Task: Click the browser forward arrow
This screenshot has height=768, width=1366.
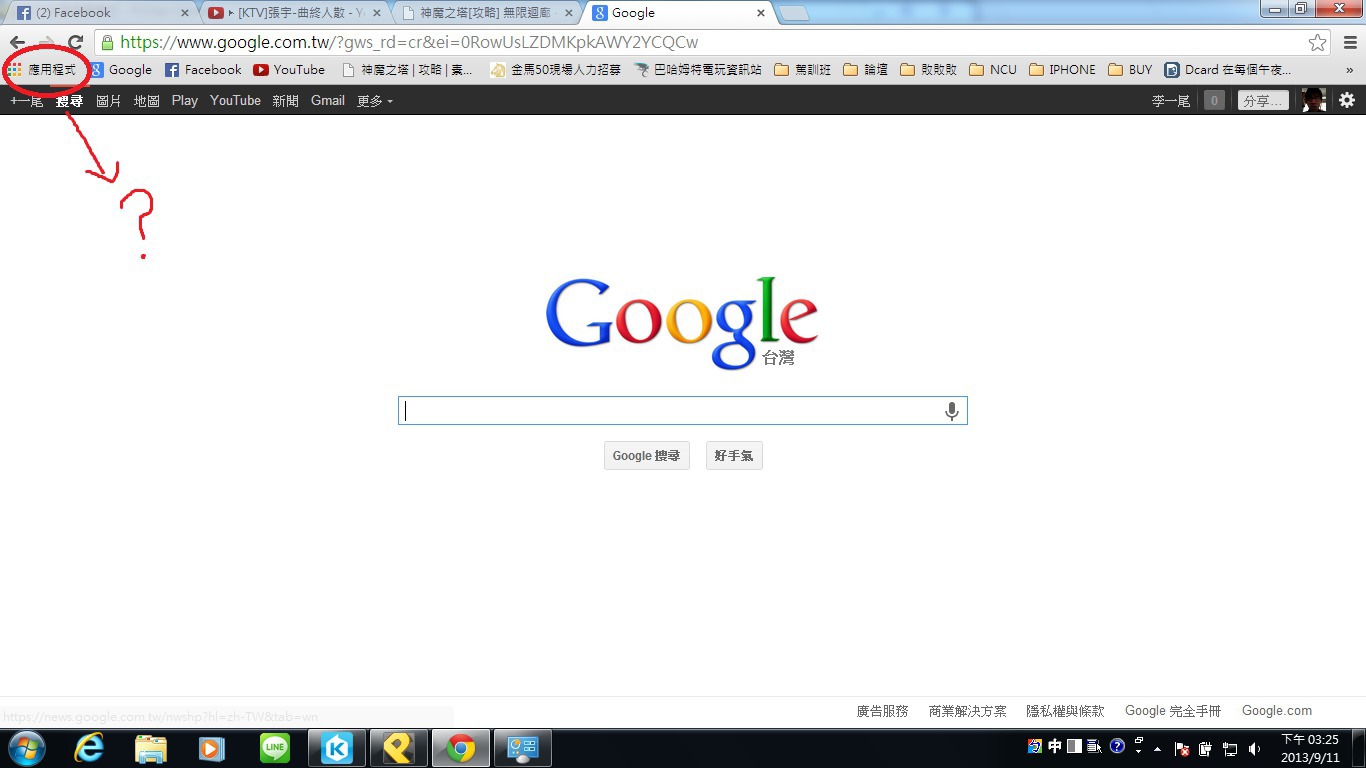Action: 46,43
